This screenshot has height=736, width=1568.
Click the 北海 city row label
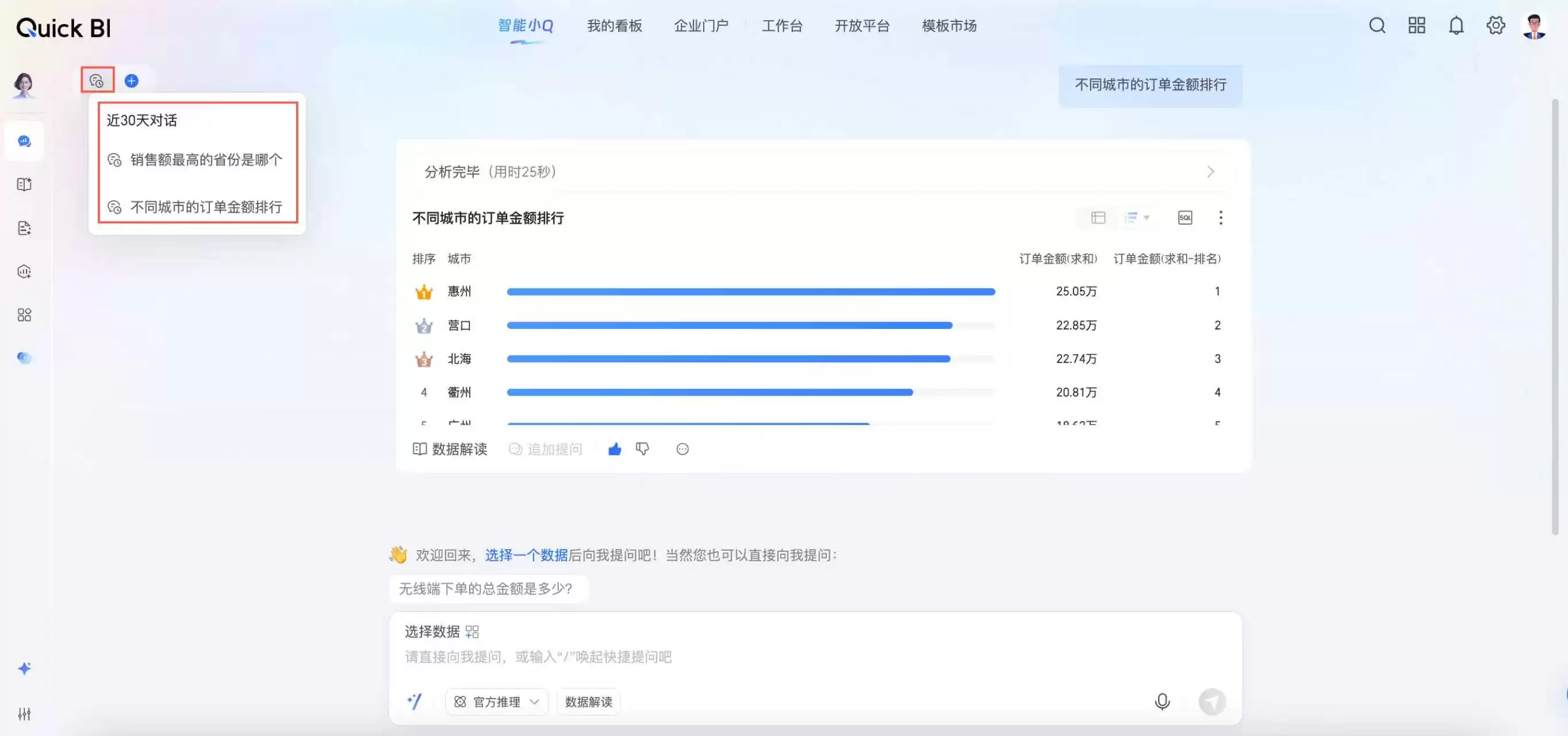tap(459, 359)
